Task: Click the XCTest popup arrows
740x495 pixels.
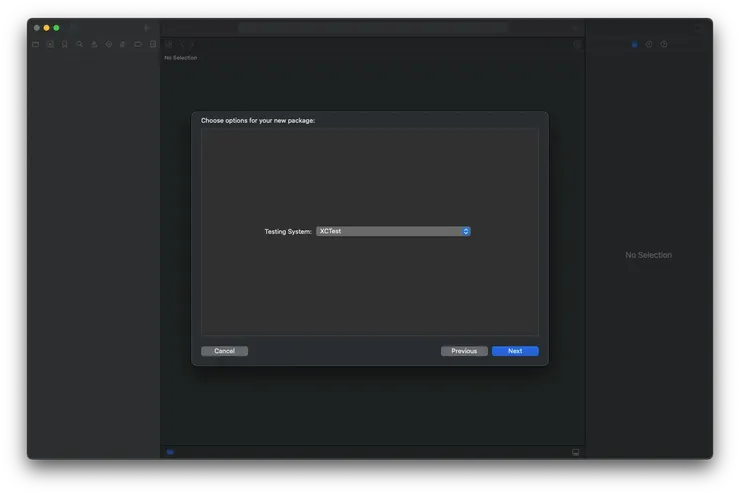Action: click(466, 231)
